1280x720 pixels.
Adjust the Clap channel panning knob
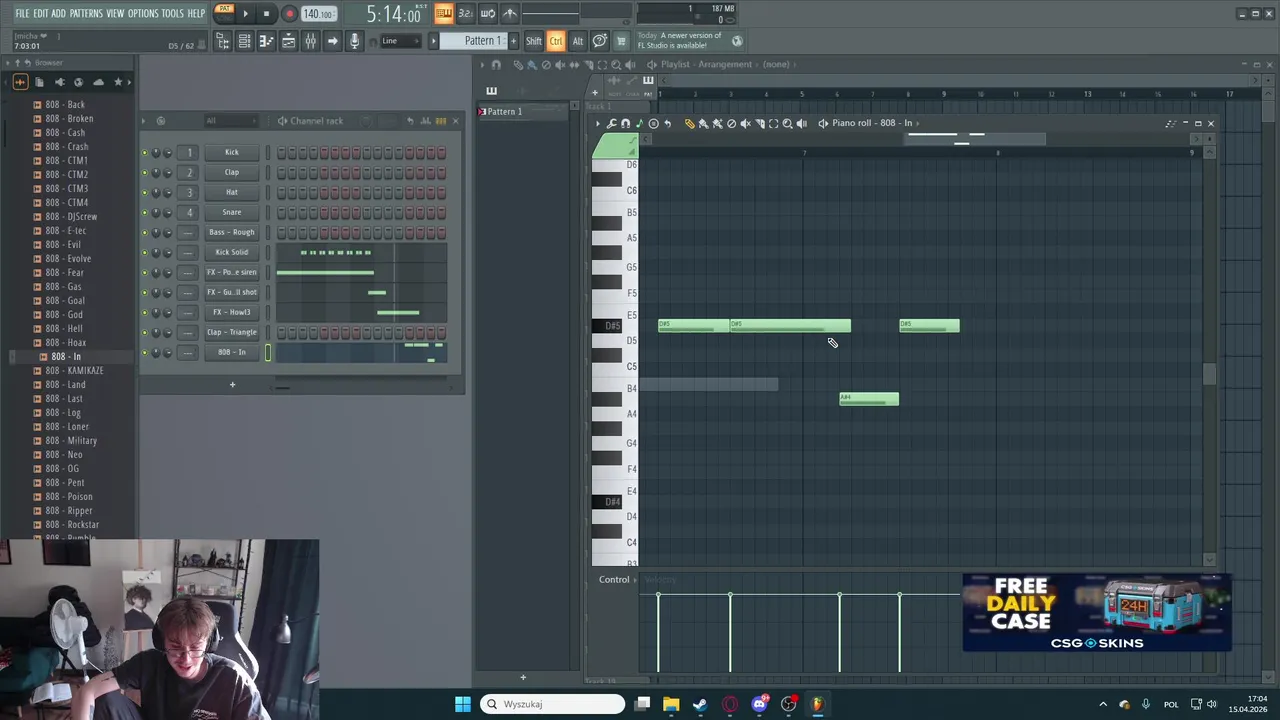click(155, 173)
